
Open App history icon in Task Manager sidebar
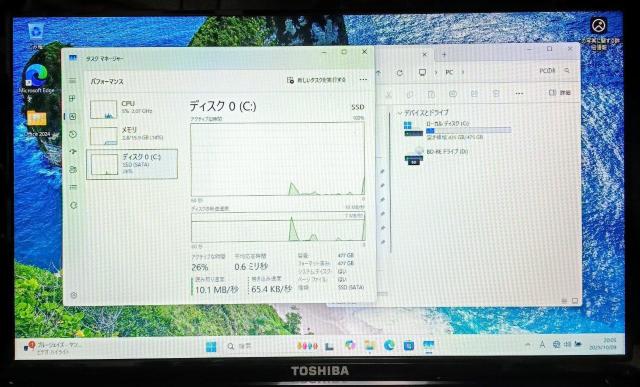[73, 134]
